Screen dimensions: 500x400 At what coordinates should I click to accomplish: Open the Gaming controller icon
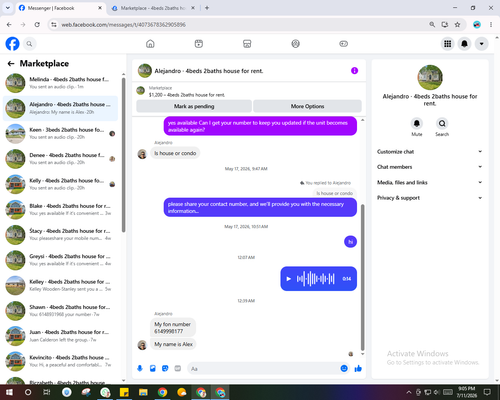pos(344,44)
